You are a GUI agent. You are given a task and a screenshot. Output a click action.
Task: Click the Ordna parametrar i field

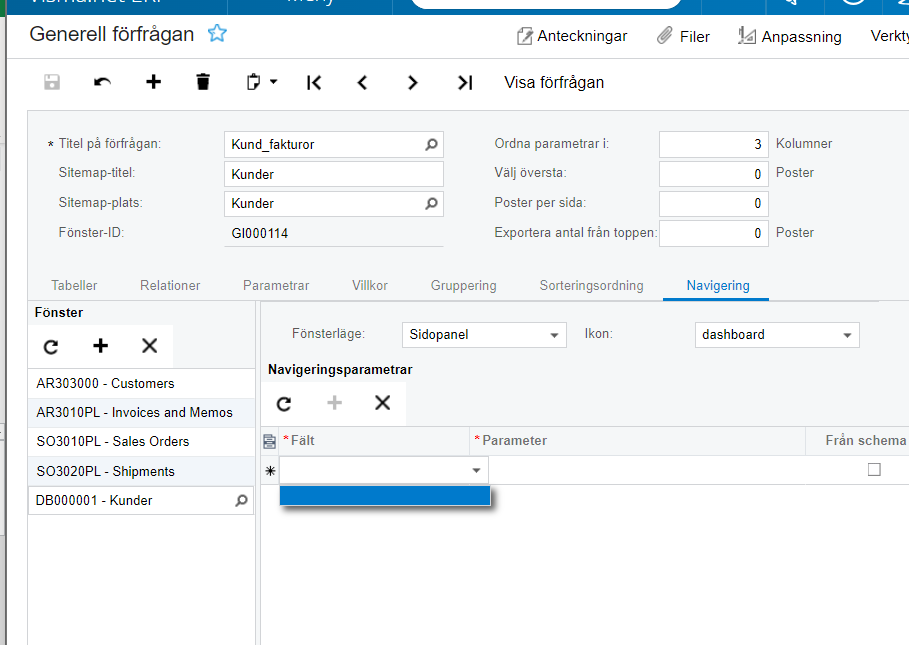click(x=714, y=144)
